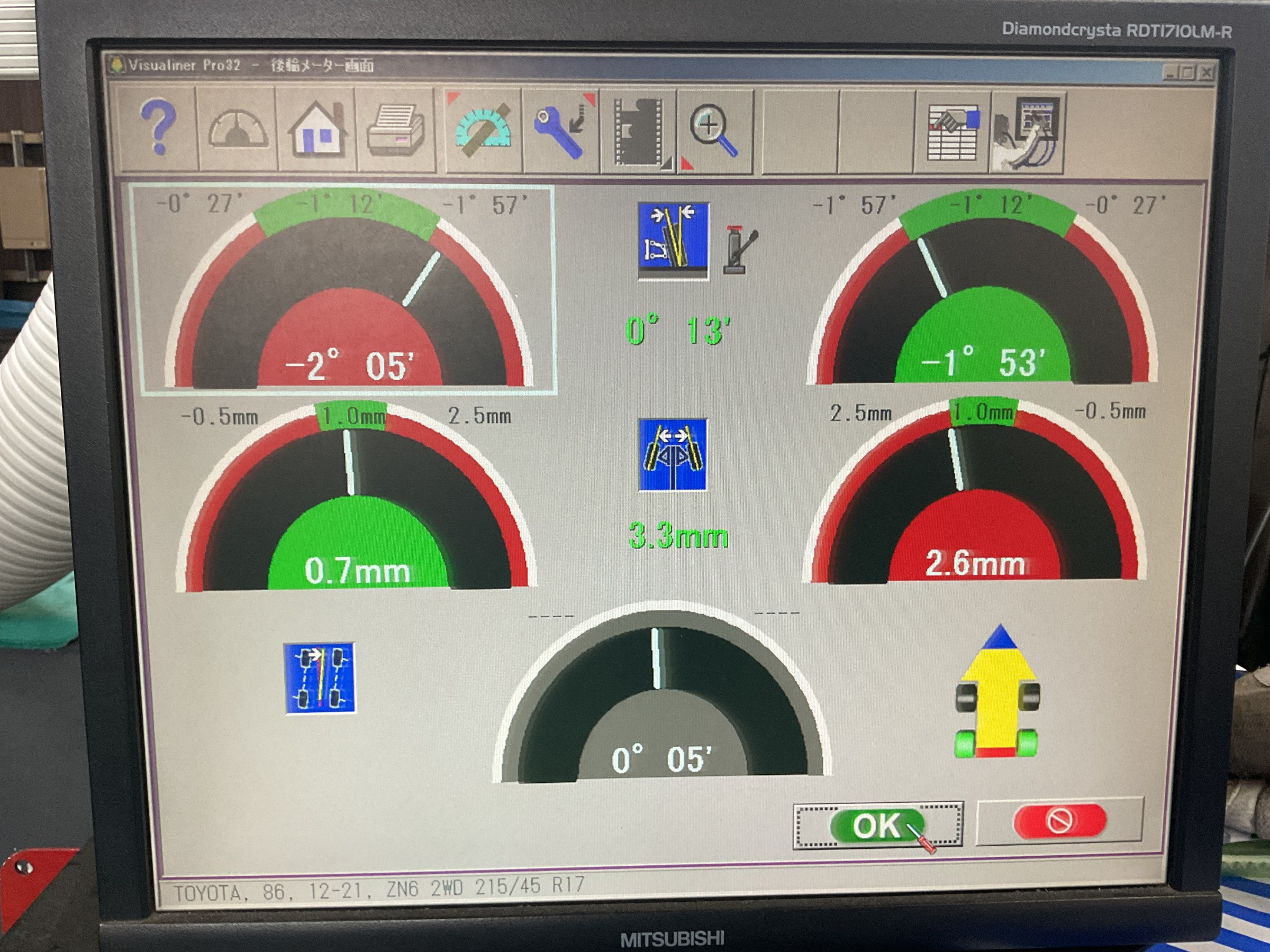Viewport: 1270px width, 952px height.
Task: Click the cross camber value 0° 13'
Action: tap(677, 331)
